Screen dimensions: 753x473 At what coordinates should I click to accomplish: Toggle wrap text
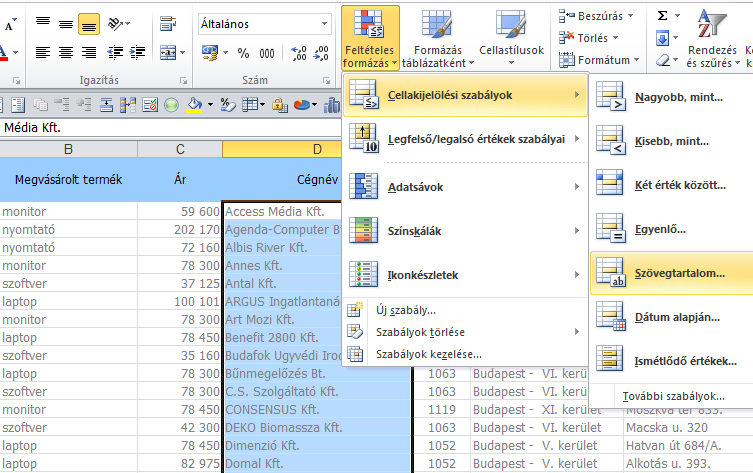click(x=168, y=24)
